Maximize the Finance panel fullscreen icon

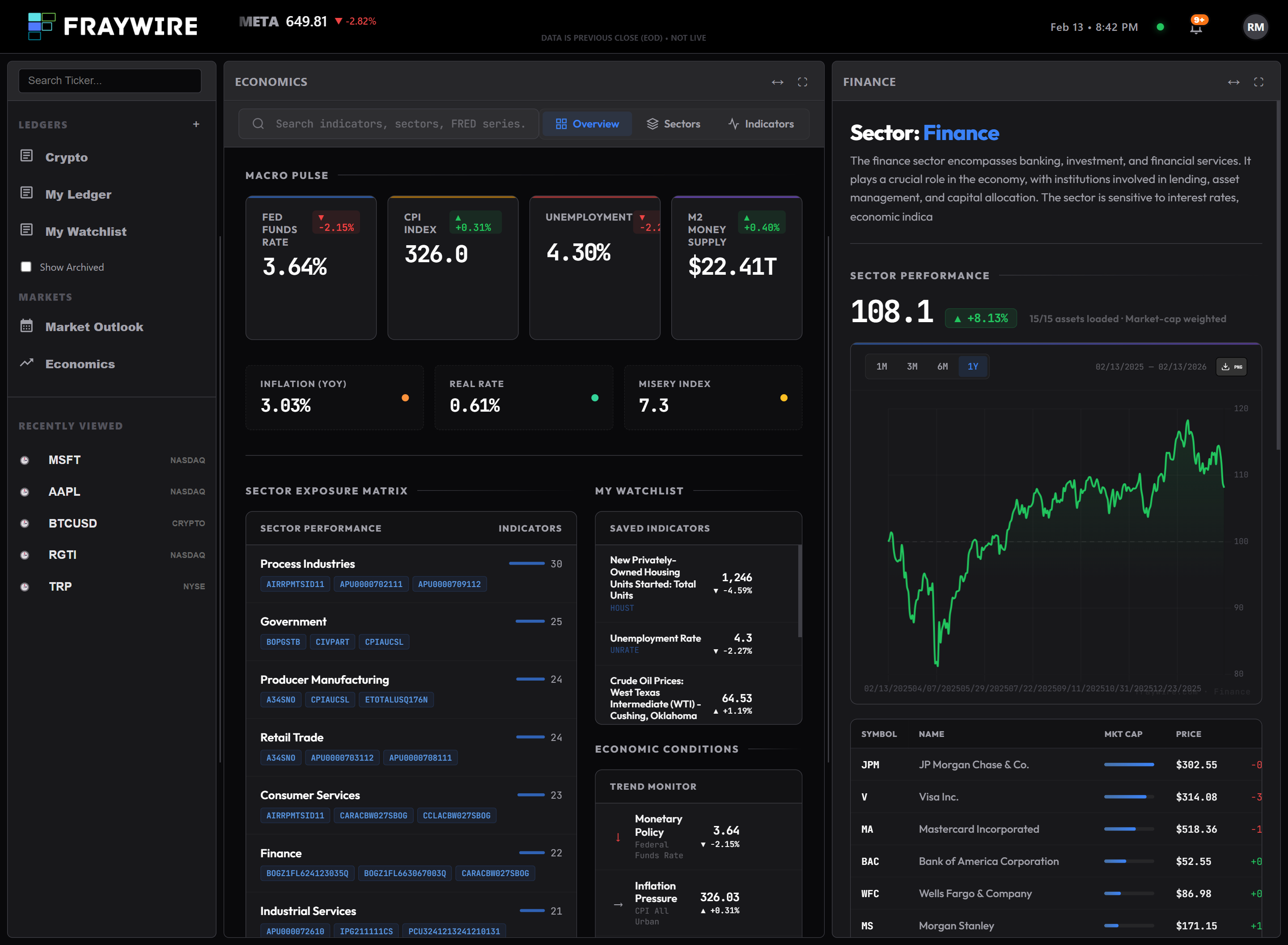click(1258, 82)
